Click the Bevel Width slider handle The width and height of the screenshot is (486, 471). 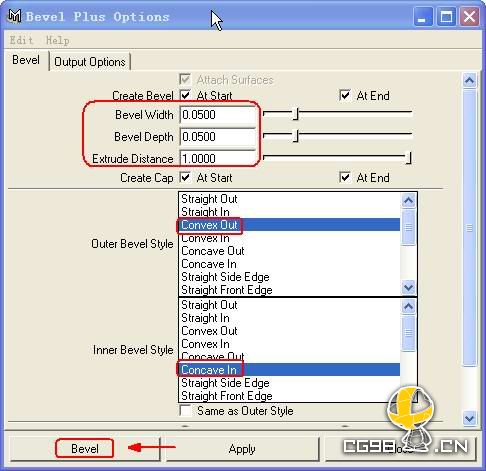pyautogui.click(x=296, y=114)
